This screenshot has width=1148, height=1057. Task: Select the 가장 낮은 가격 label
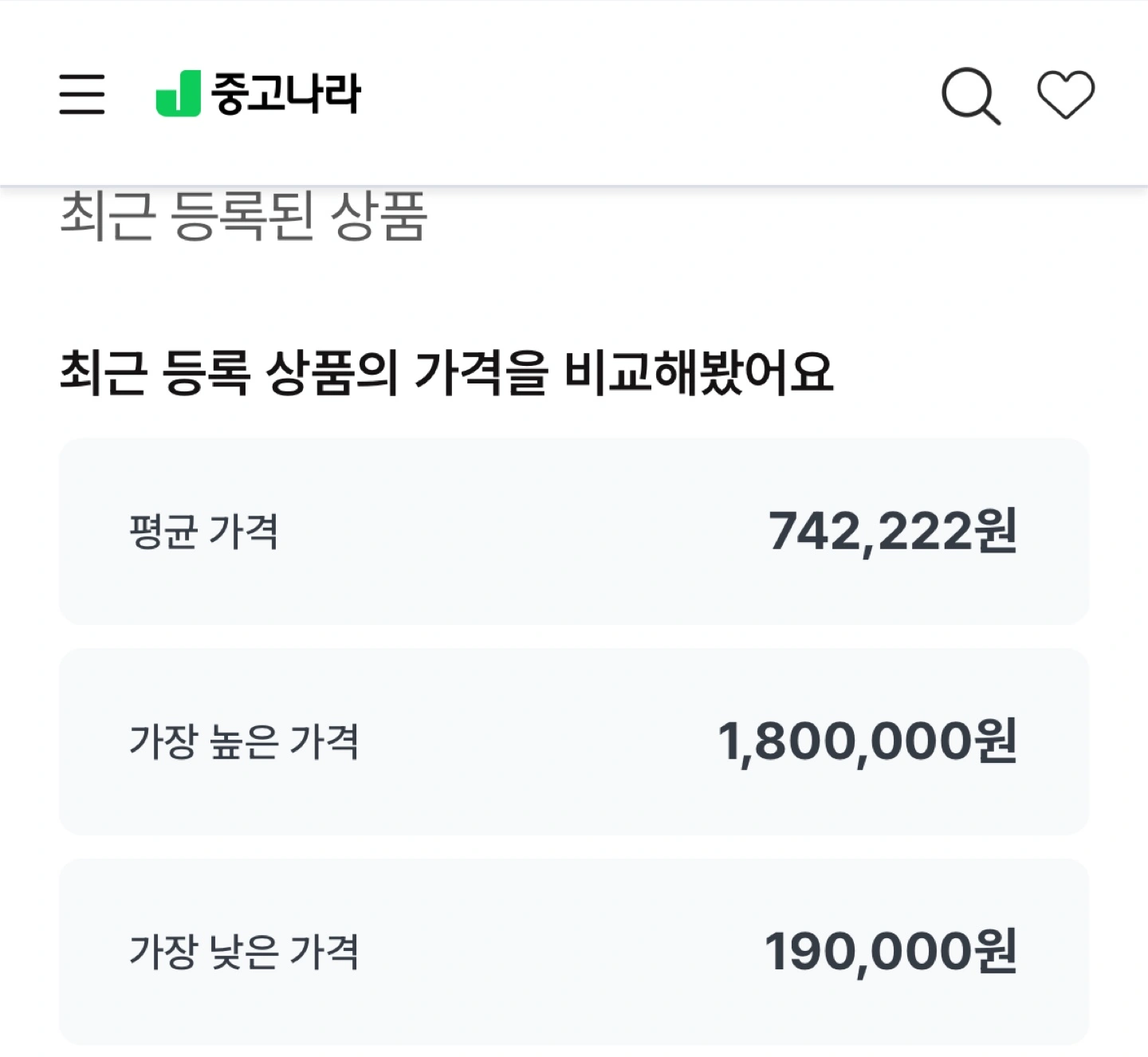tap(244, 951)
